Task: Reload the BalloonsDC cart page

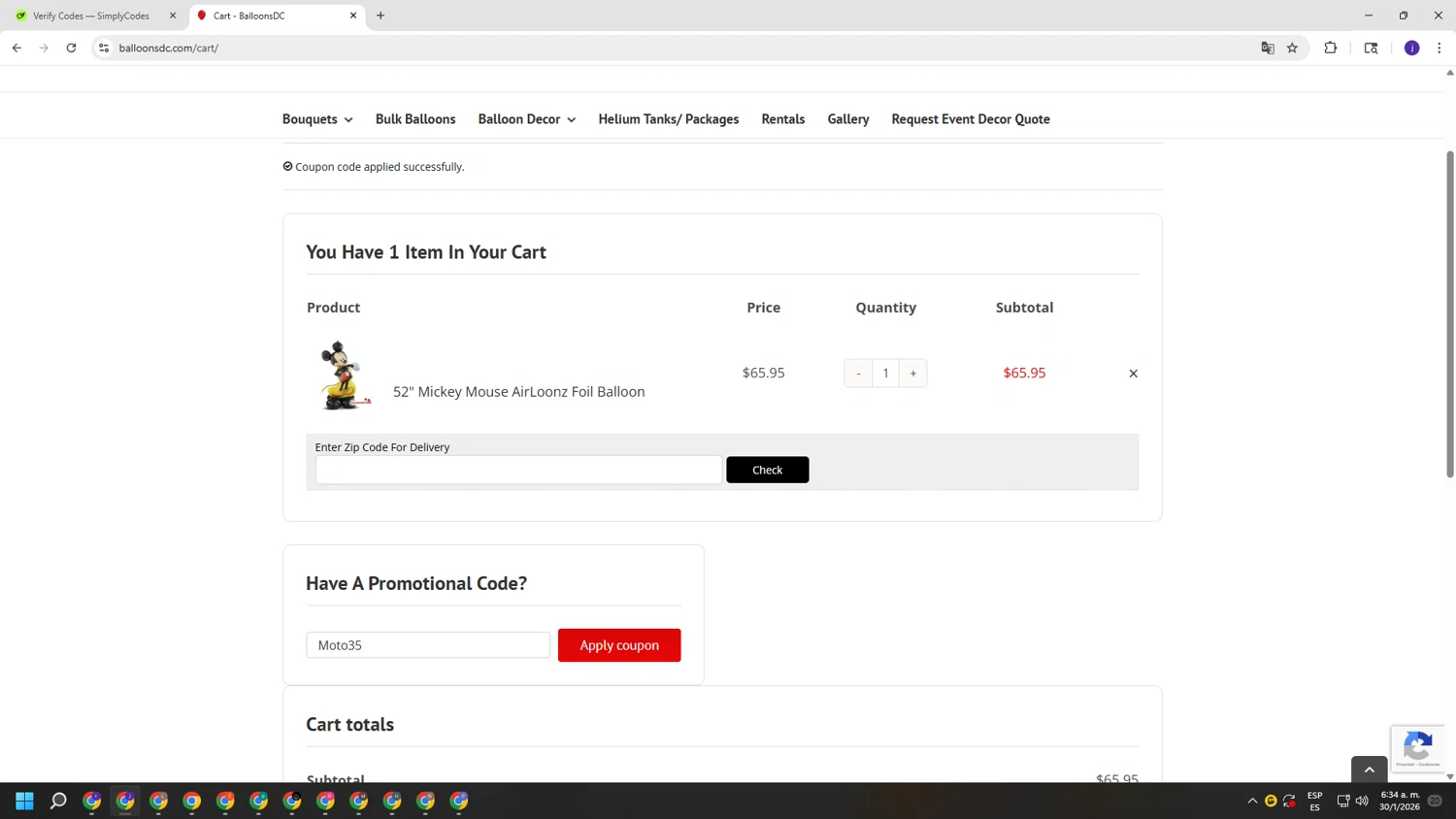Action: [71, 48]
